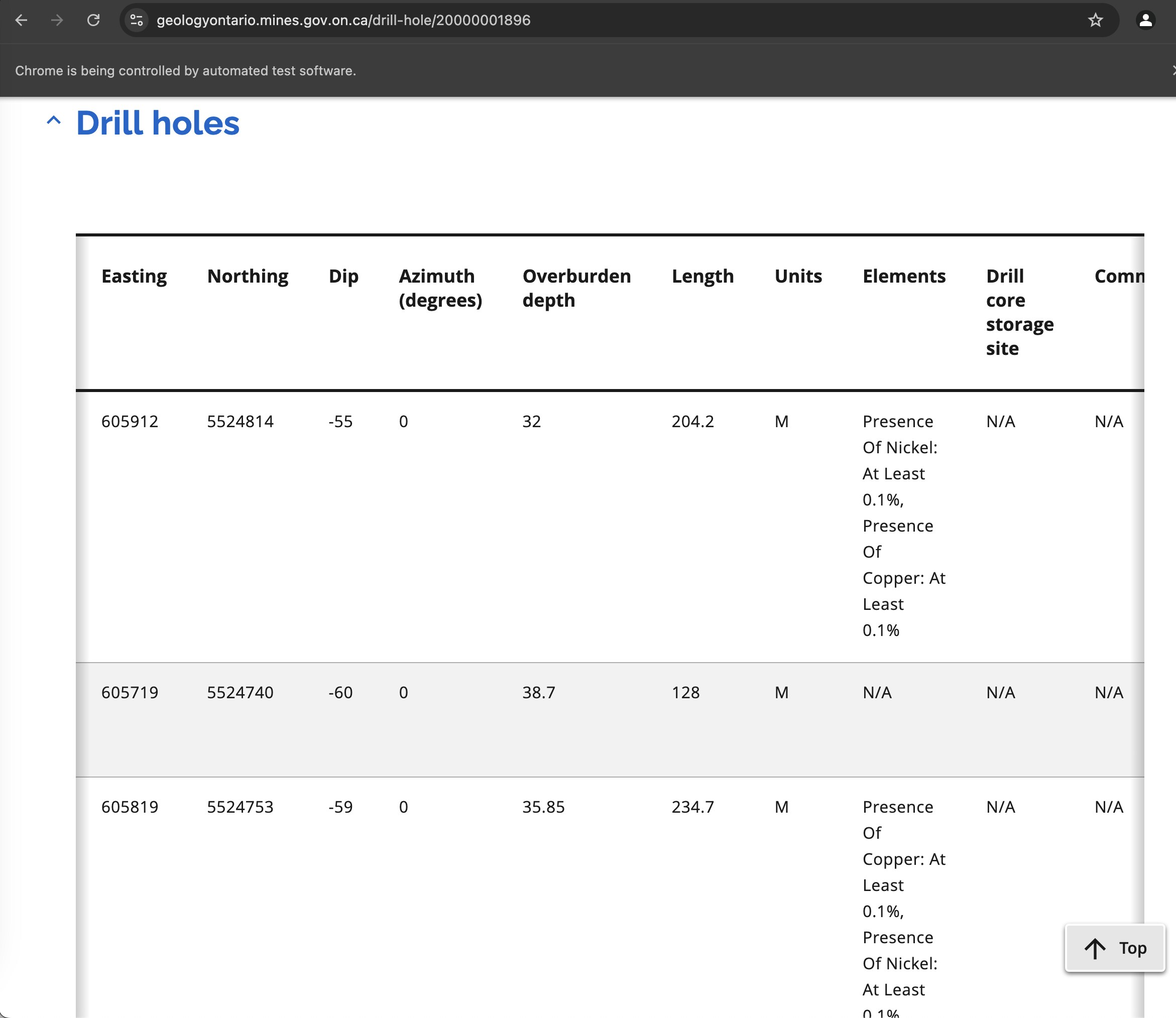Click Drill core storage site header
The height and width of the screenshot is (1018, 1176).
point(1019,312)
